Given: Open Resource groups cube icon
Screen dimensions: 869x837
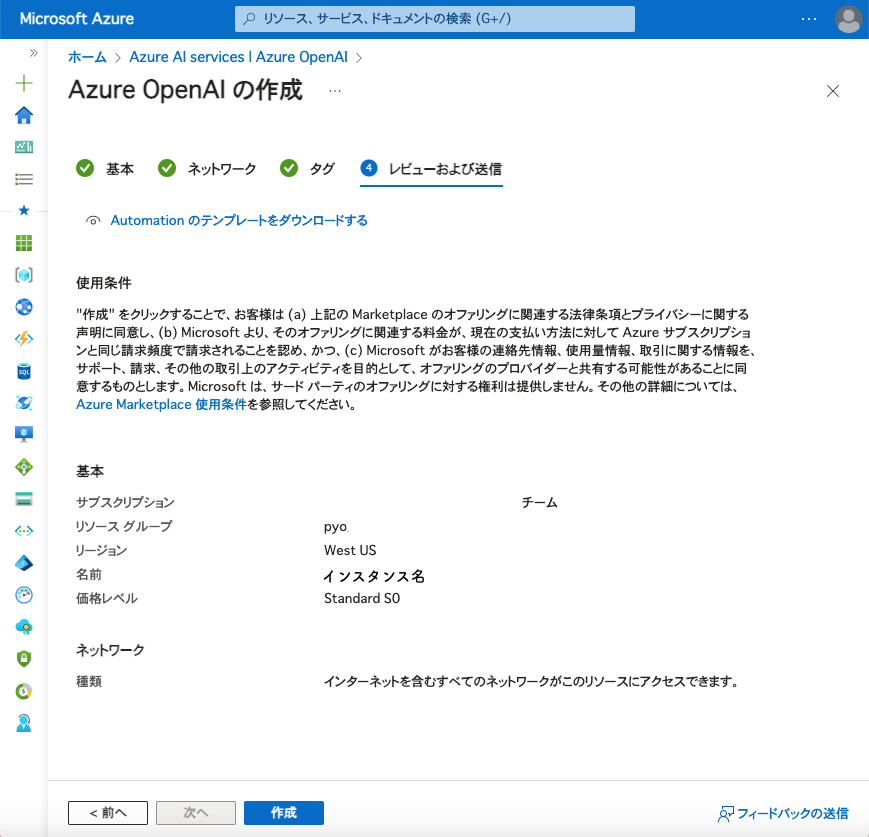Looking at the screenshot, I should [24, 275].
